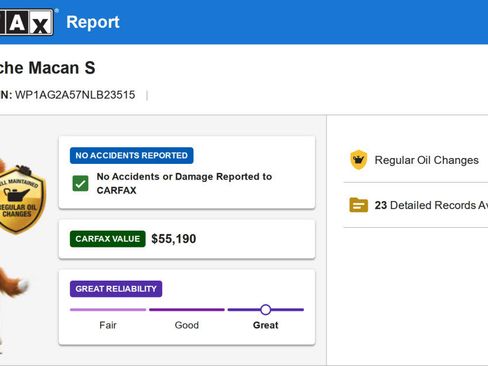Viewport: 488px width, 366px height.
Task: Click the Regular Oil Changes shield icon
Action: (359, 160)
